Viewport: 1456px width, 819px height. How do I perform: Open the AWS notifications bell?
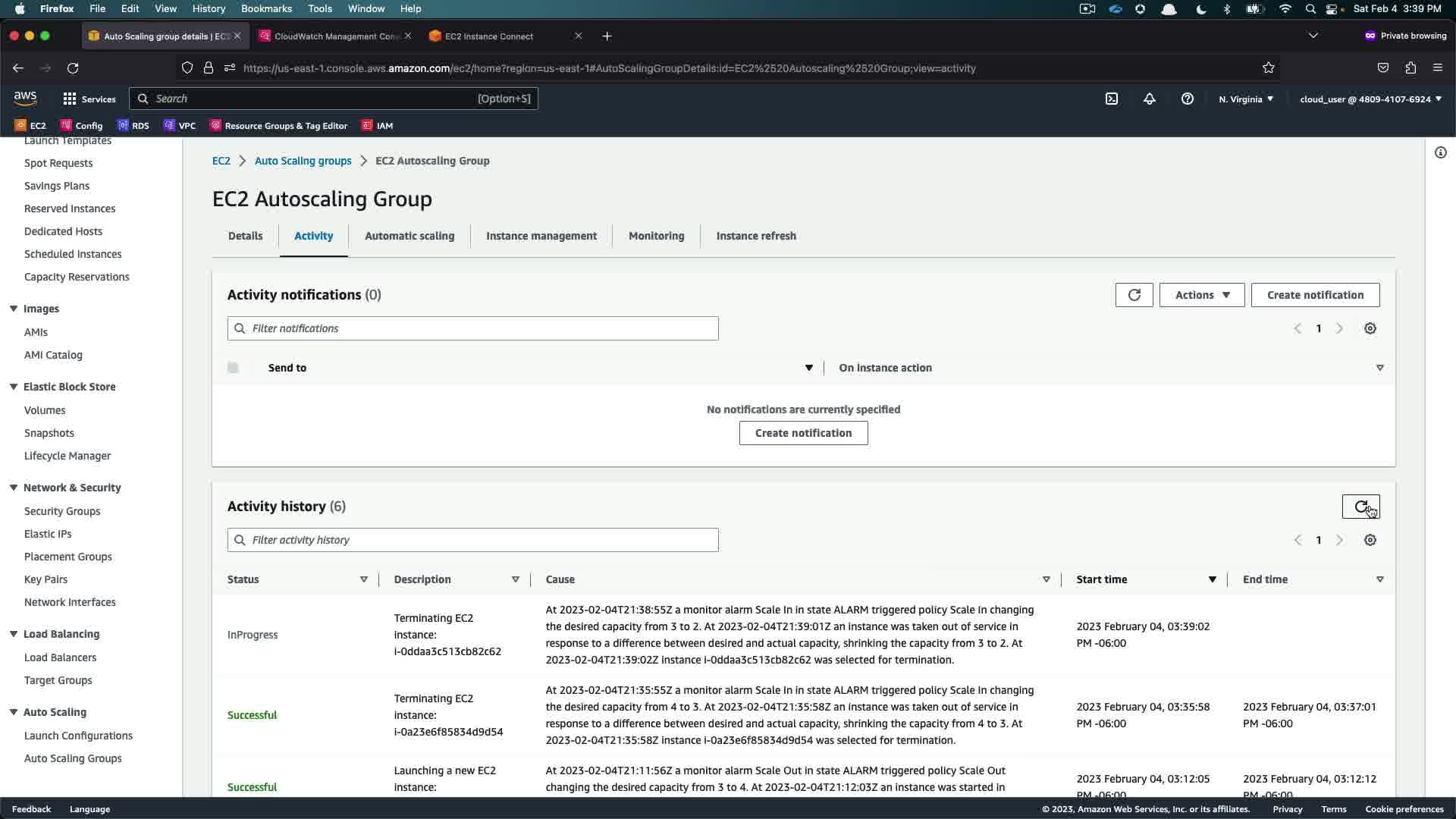(x=1150, y=99)
